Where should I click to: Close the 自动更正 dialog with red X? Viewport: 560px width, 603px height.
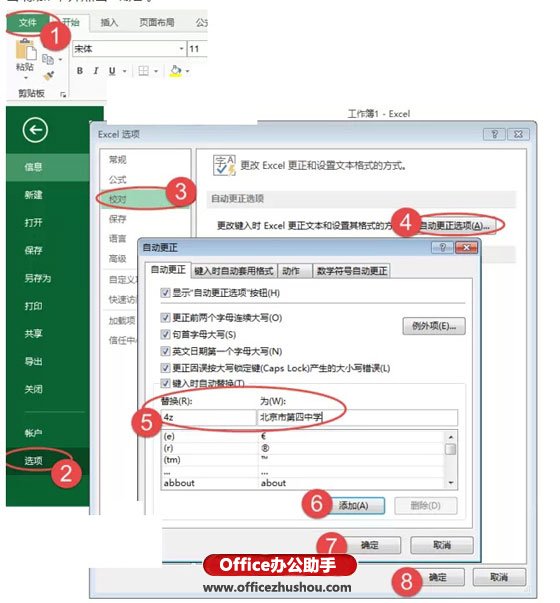[466, 247]
